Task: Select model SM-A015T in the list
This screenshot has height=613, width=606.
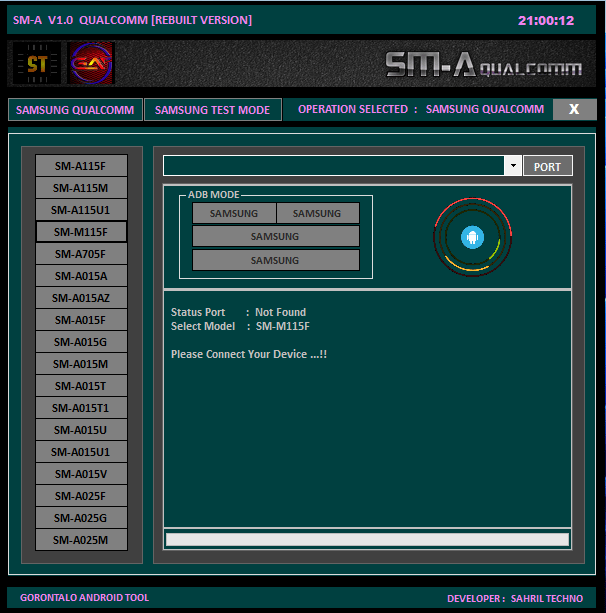Action: (81, 386)
